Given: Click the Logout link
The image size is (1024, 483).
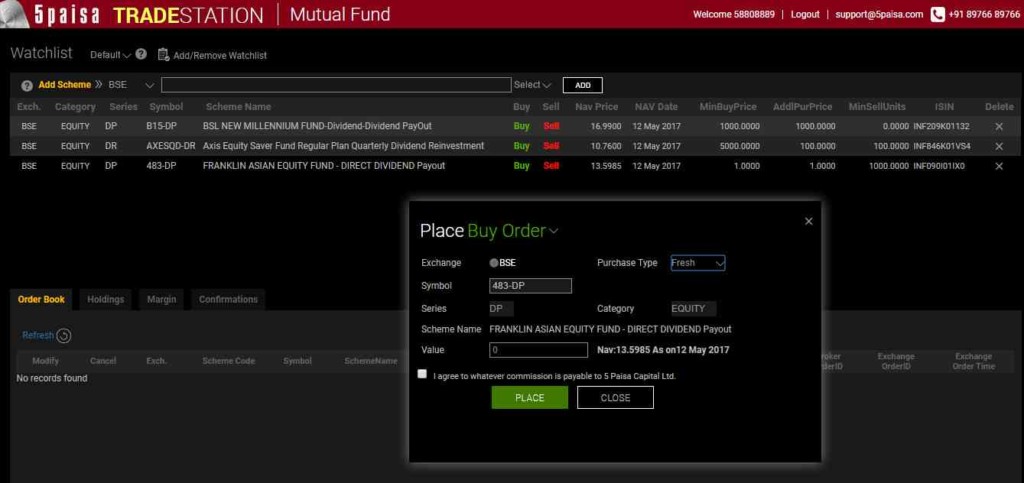Looking at the screenshot, I should 805,15.
